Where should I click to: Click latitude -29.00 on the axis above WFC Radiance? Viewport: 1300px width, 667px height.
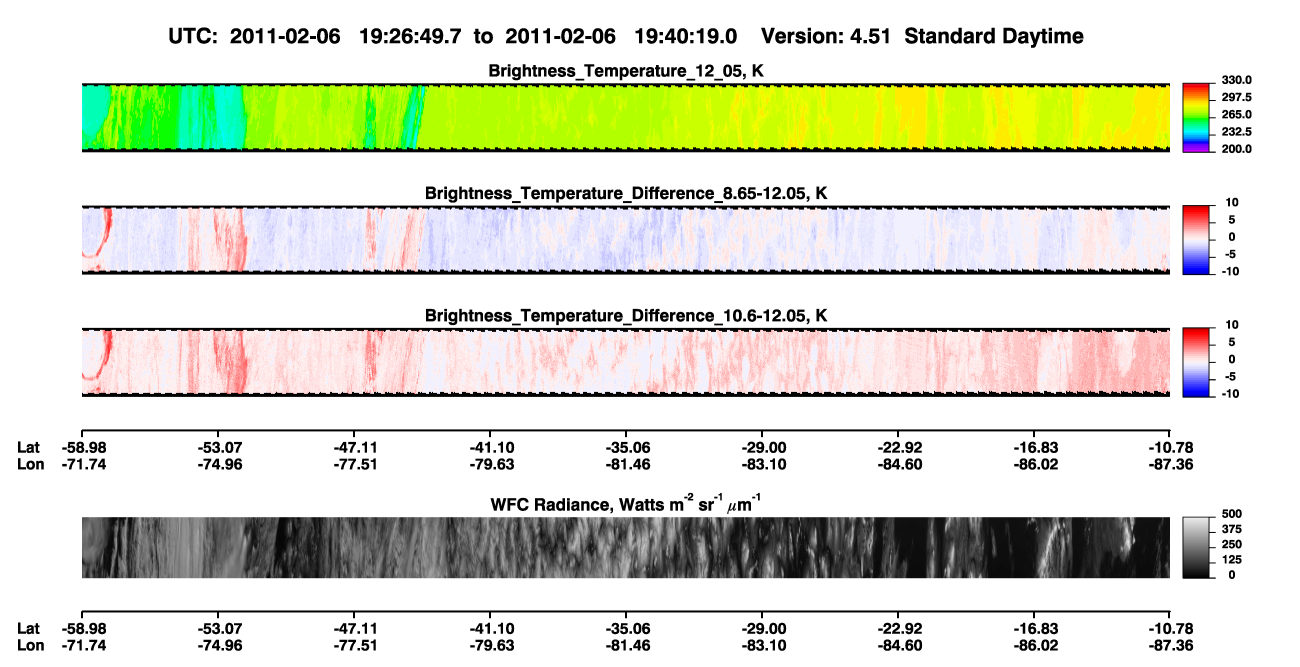coord(762,447)
